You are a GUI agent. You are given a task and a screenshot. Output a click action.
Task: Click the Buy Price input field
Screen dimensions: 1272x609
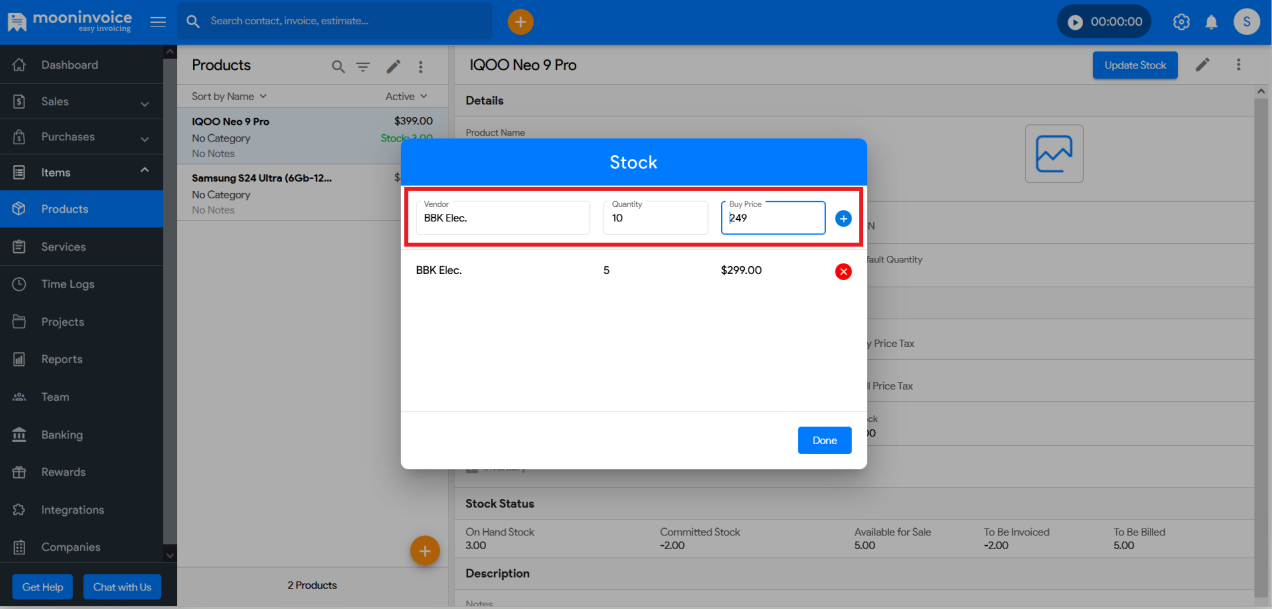pyautogui.click(x=774, y=218)
